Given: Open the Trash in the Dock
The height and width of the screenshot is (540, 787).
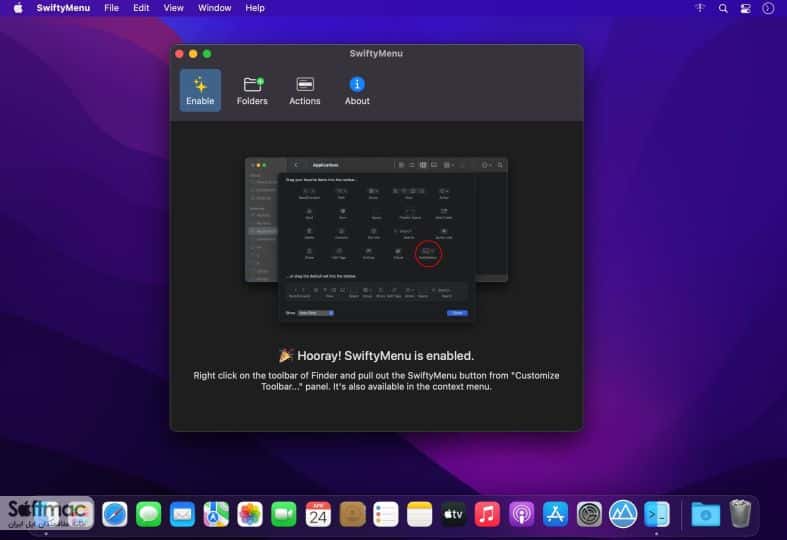Looking at the screenshot, I should pyautogui.click(x=740, y=513).
